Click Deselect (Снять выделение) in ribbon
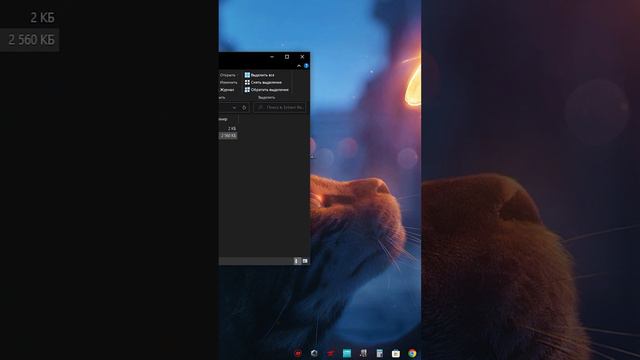Screen dimensions: 640x360 (x=263, y=82)
